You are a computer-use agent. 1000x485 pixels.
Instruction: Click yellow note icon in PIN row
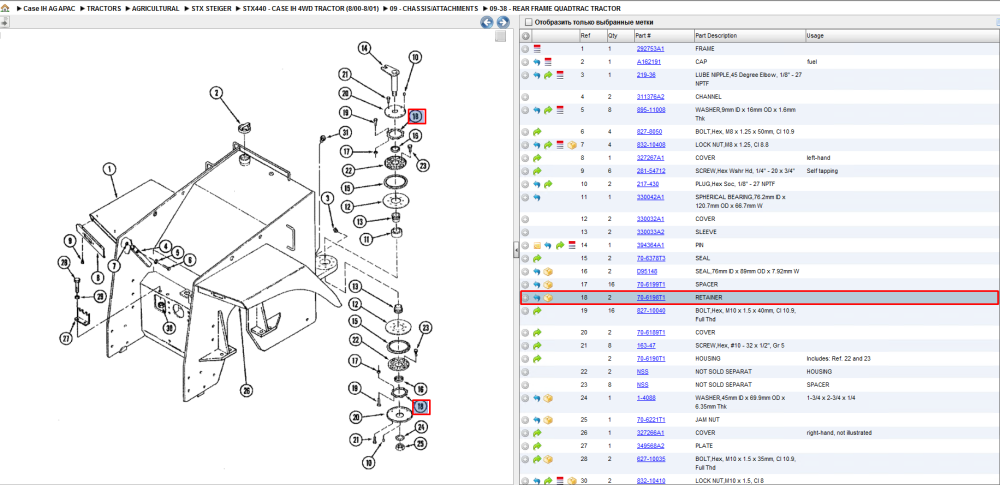coord(537,245)
